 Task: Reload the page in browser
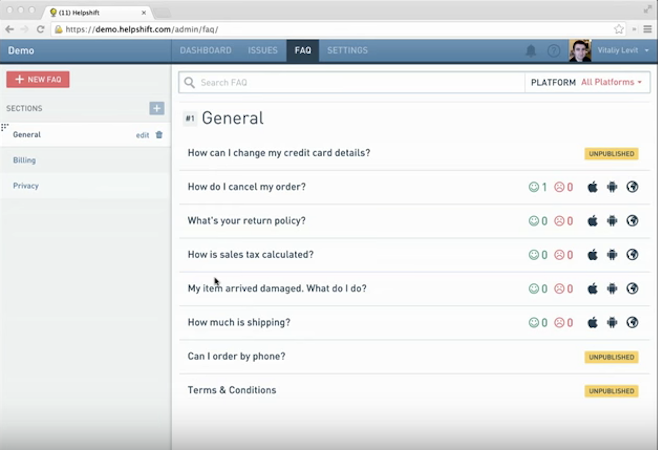pyautogui.click(x=40, y=29)
